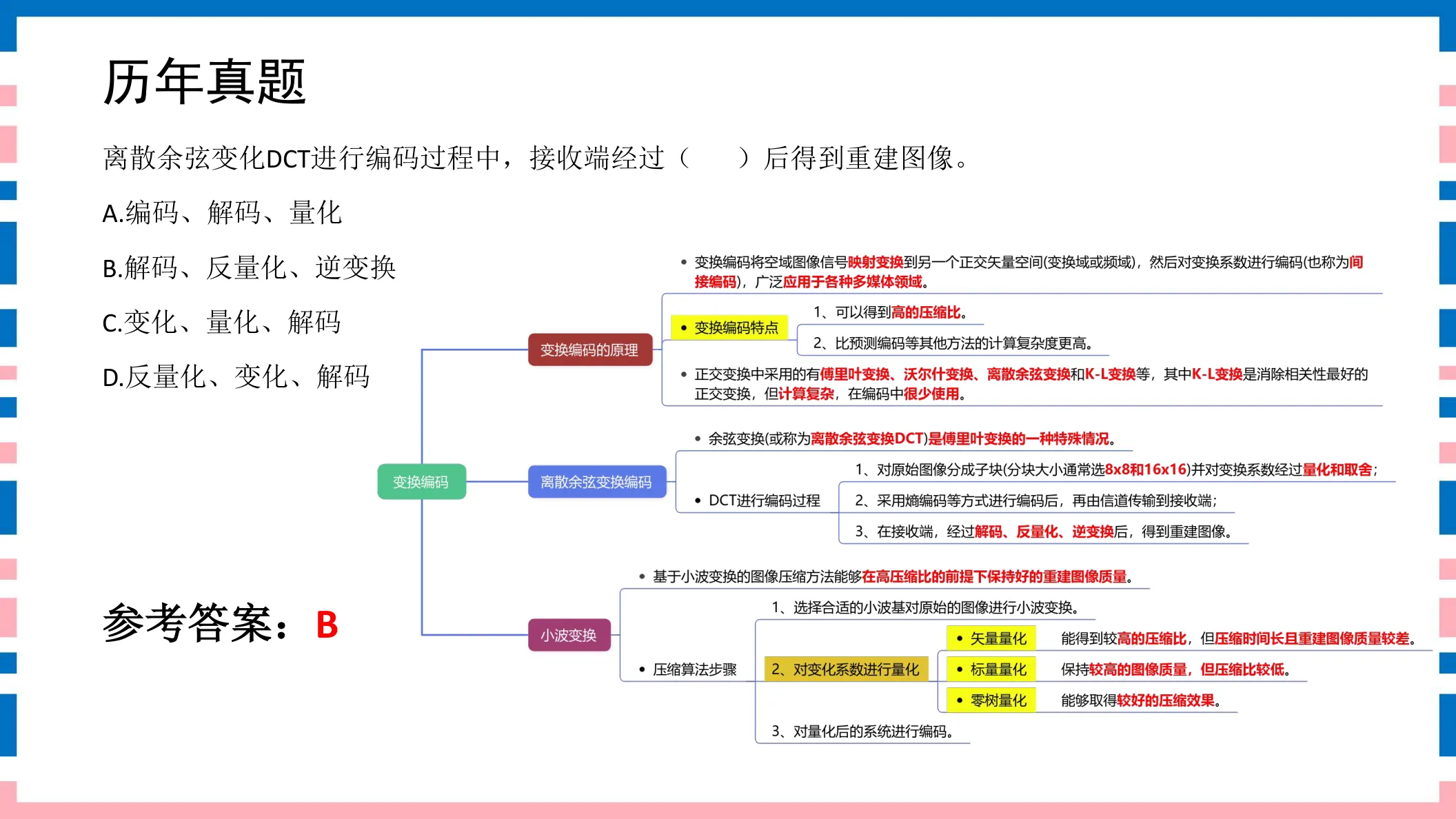Click the paragraph starting 正交变换中采用的有
The image size is (1456, 819).
[1031, 384]
